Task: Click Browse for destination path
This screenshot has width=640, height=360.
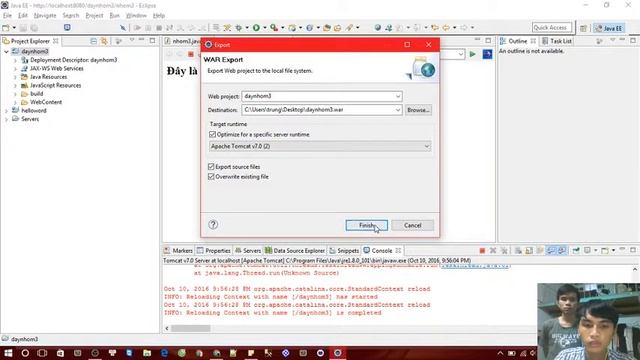Action: (418, 110)
